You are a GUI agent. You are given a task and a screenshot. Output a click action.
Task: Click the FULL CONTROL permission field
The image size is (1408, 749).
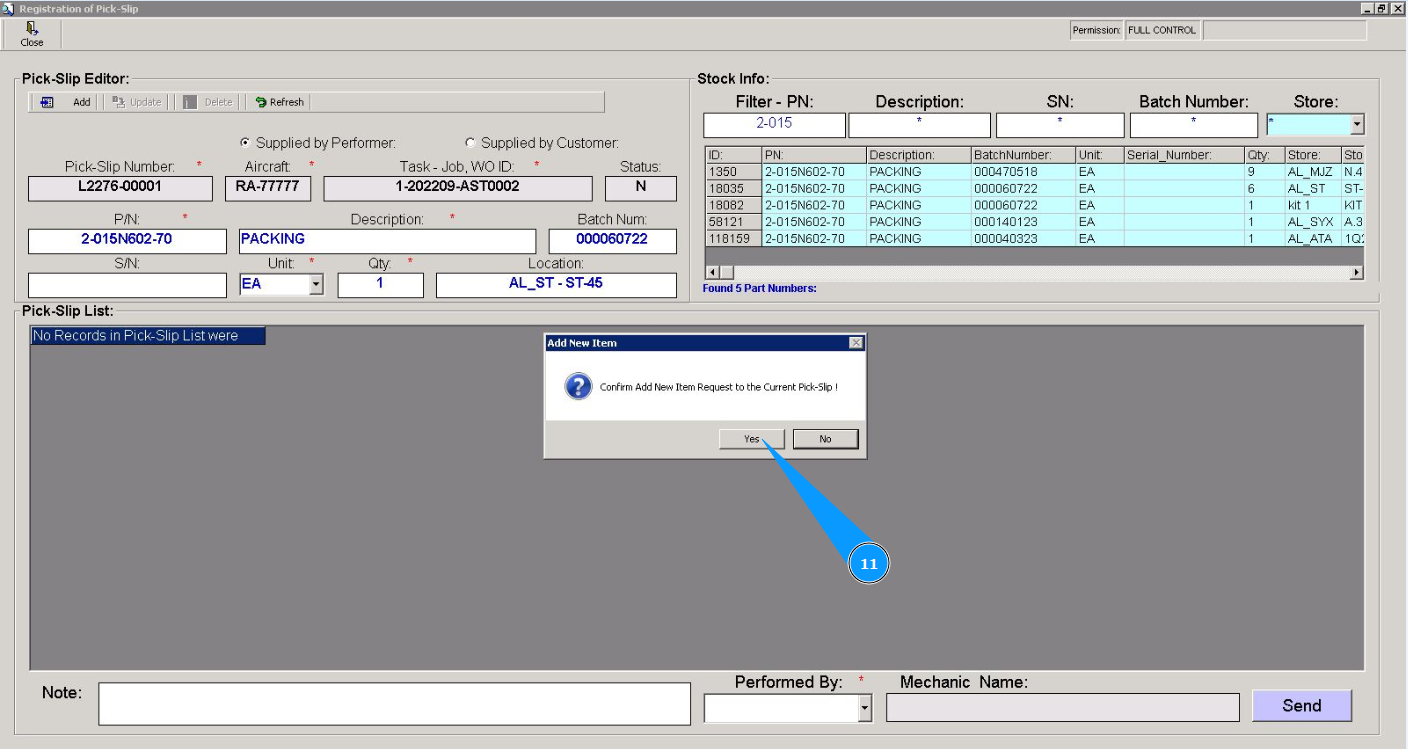1162,30
